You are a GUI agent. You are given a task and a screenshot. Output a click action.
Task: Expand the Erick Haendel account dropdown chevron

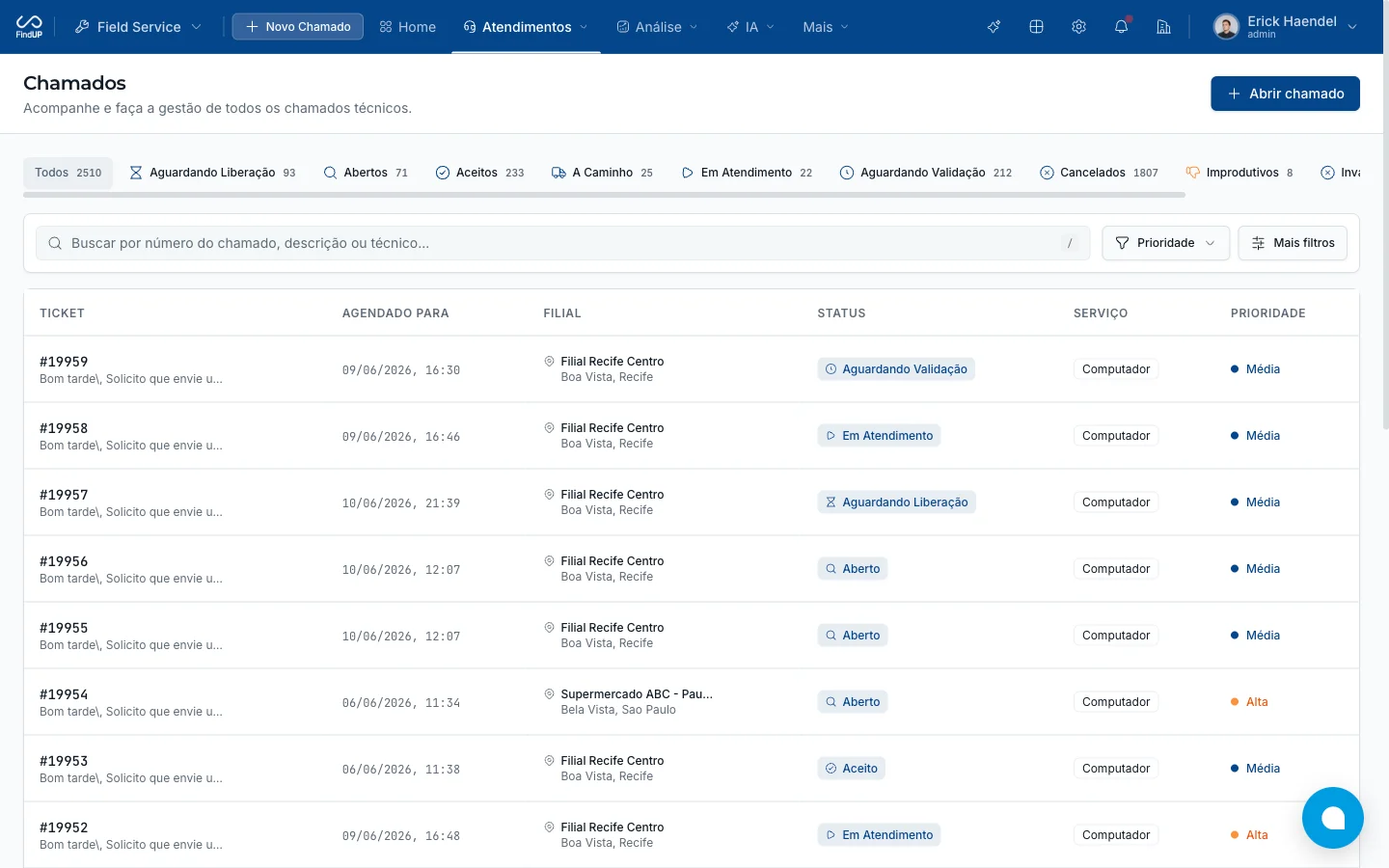click(1352, 27)
